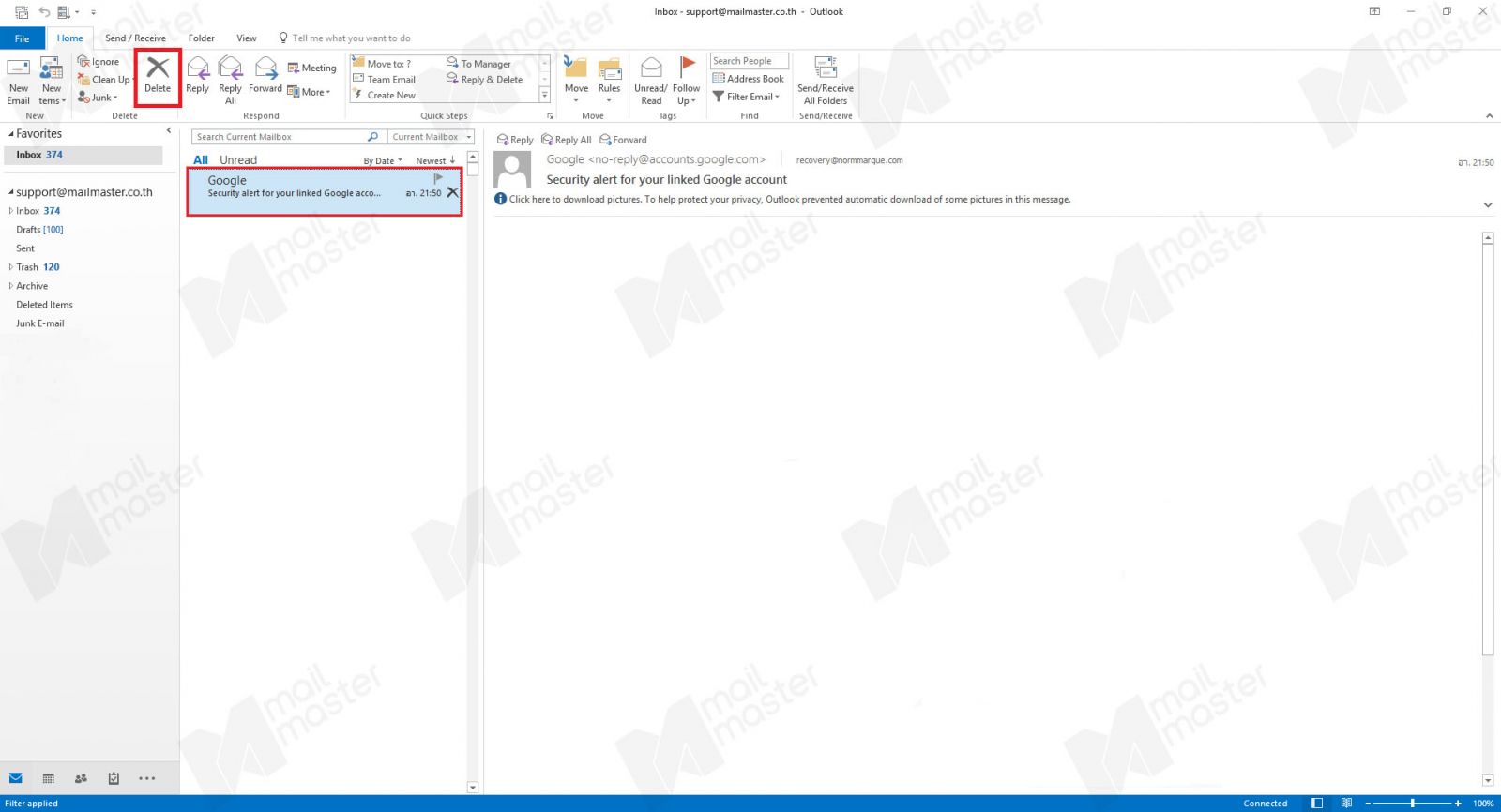Screen dimensions: 1501x812
Task: Click the Meeting reply button
Action: pos(311,68)
